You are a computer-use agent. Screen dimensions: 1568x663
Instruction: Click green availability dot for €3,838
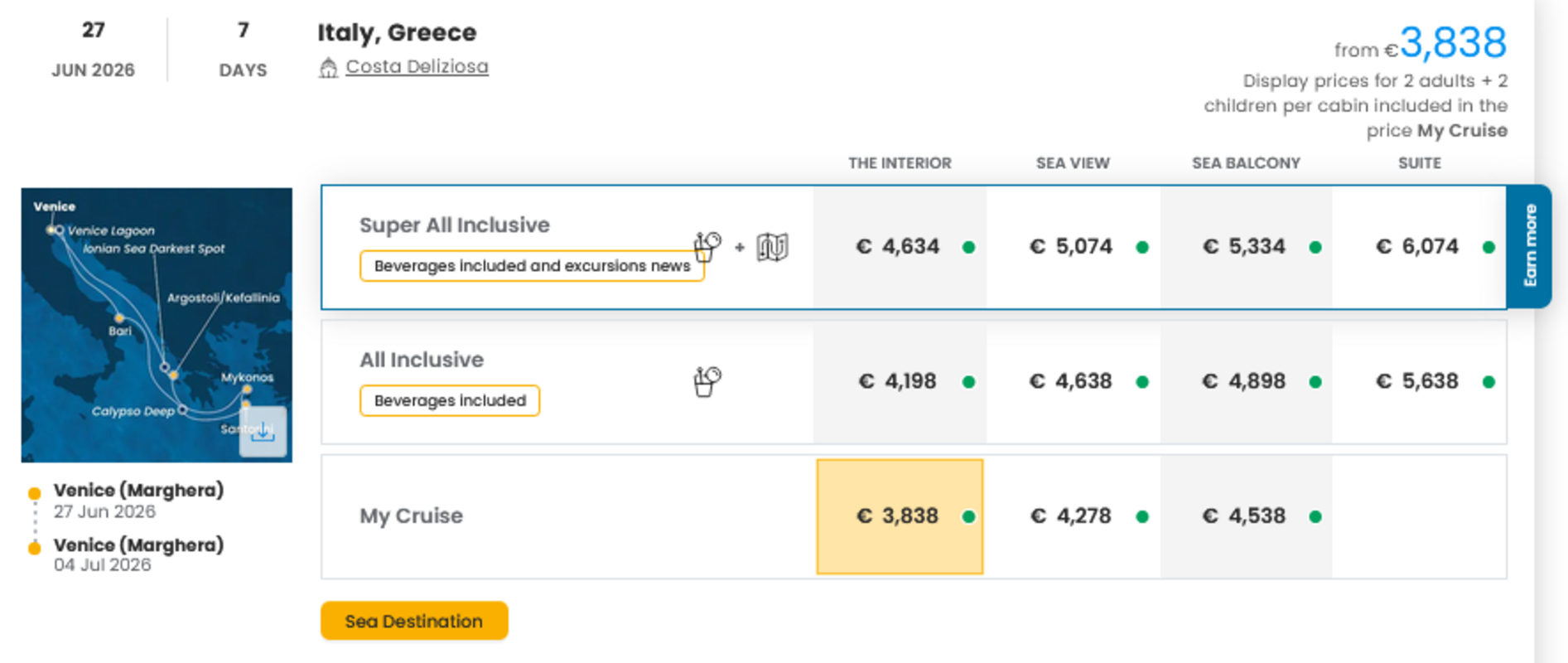click(x=968, y=516)
